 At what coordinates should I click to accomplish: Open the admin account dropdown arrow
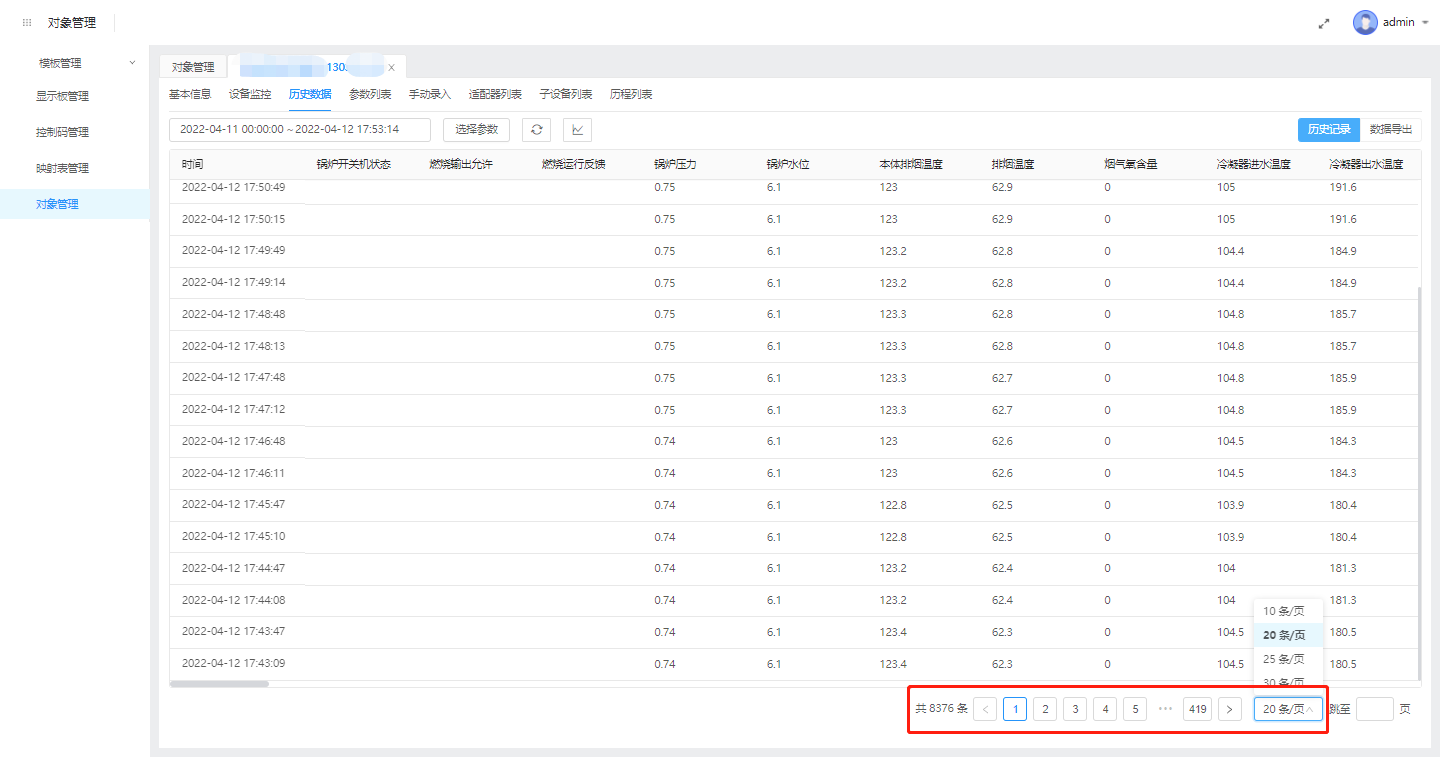click(x=1425, y=22)
